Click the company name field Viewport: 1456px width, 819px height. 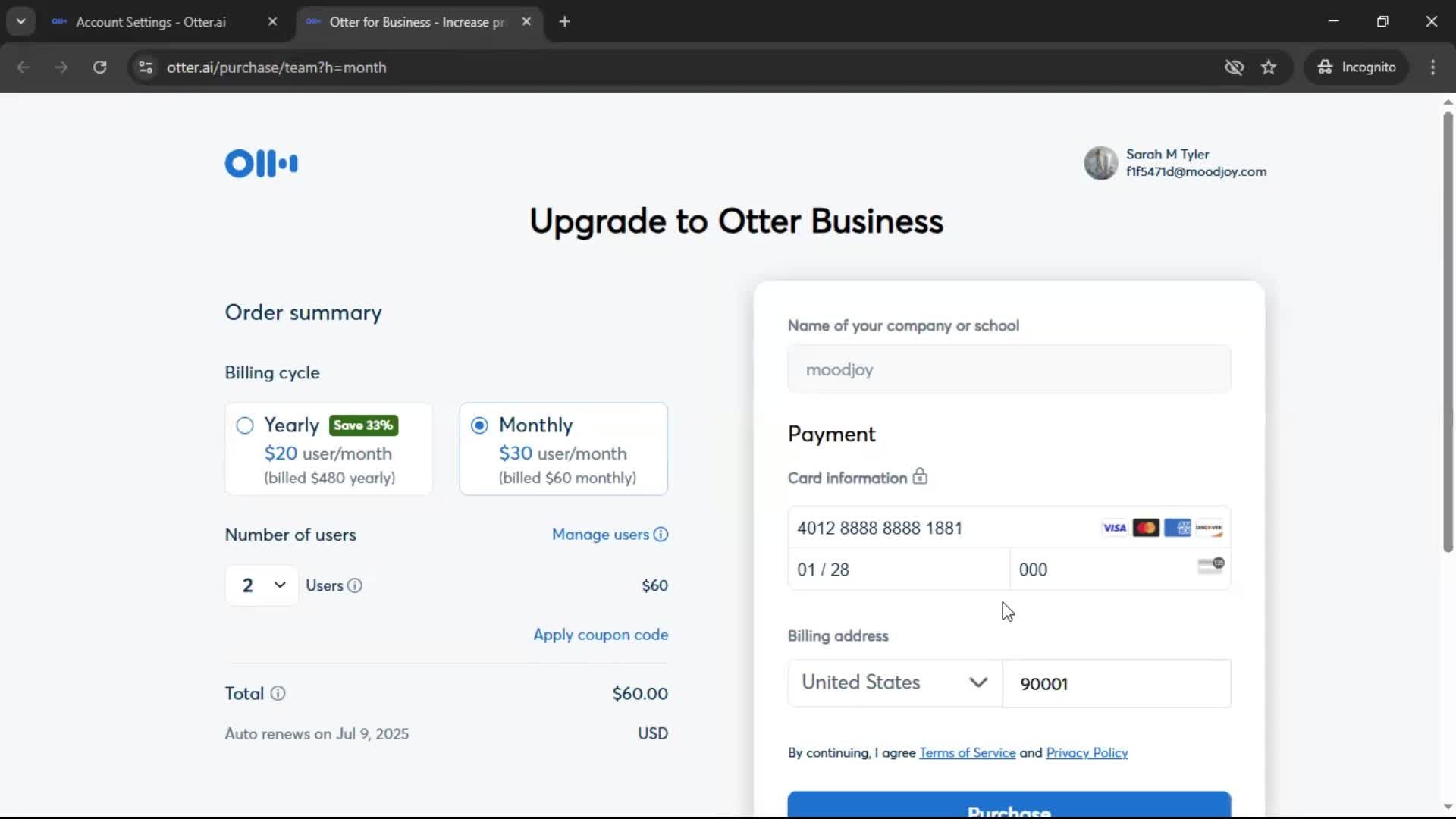[1009, 369]
